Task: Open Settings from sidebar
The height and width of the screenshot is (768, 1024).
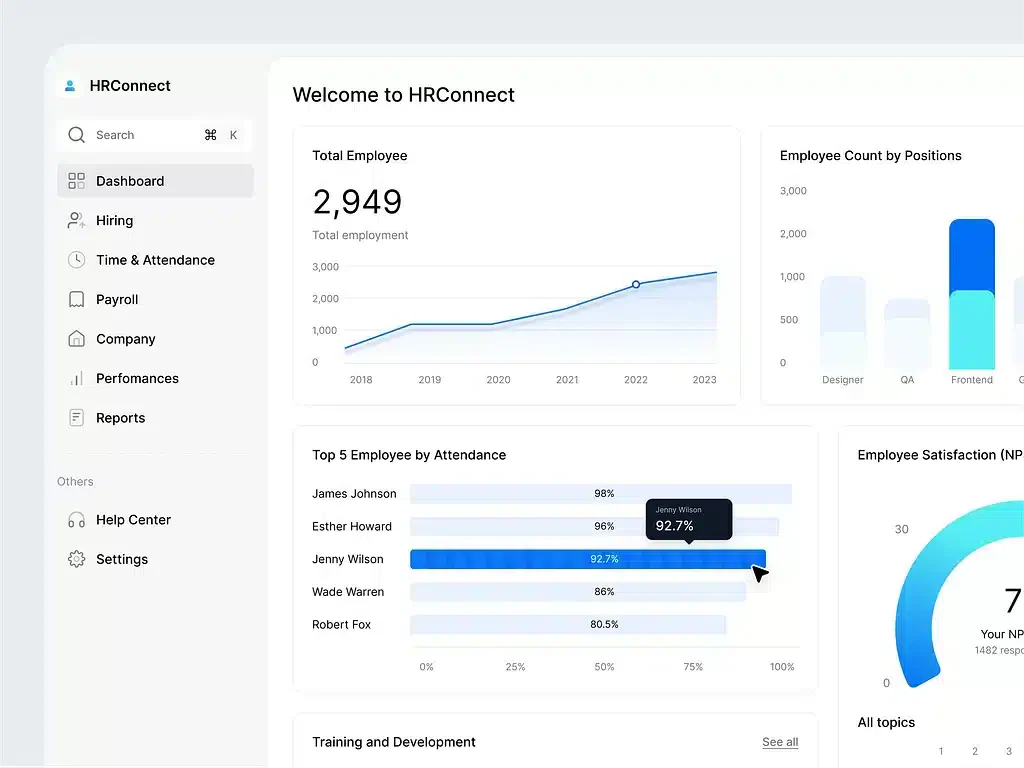Action: (x=155, y=560)
